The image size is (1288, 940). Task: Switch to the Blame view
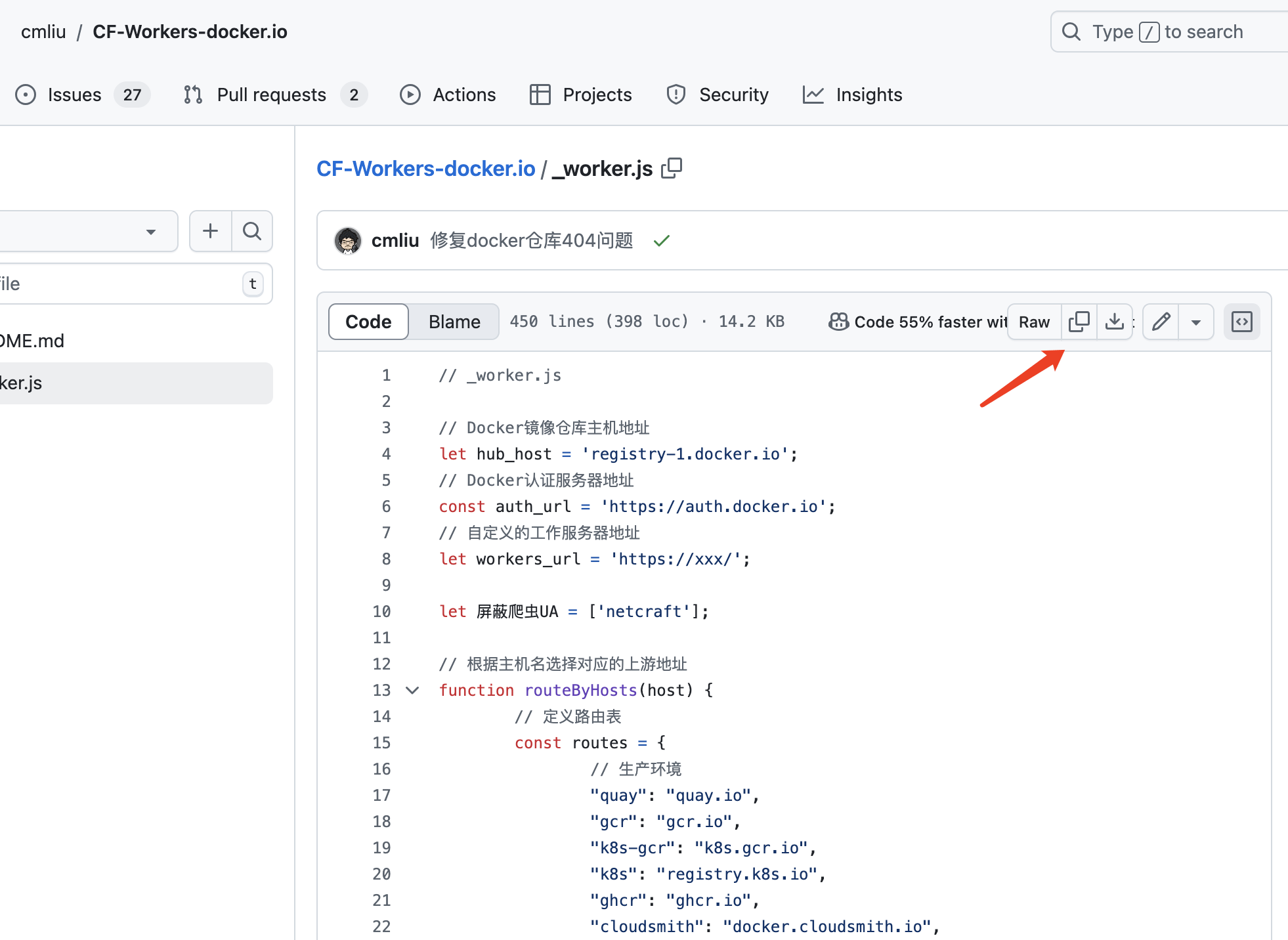[454, 322]
